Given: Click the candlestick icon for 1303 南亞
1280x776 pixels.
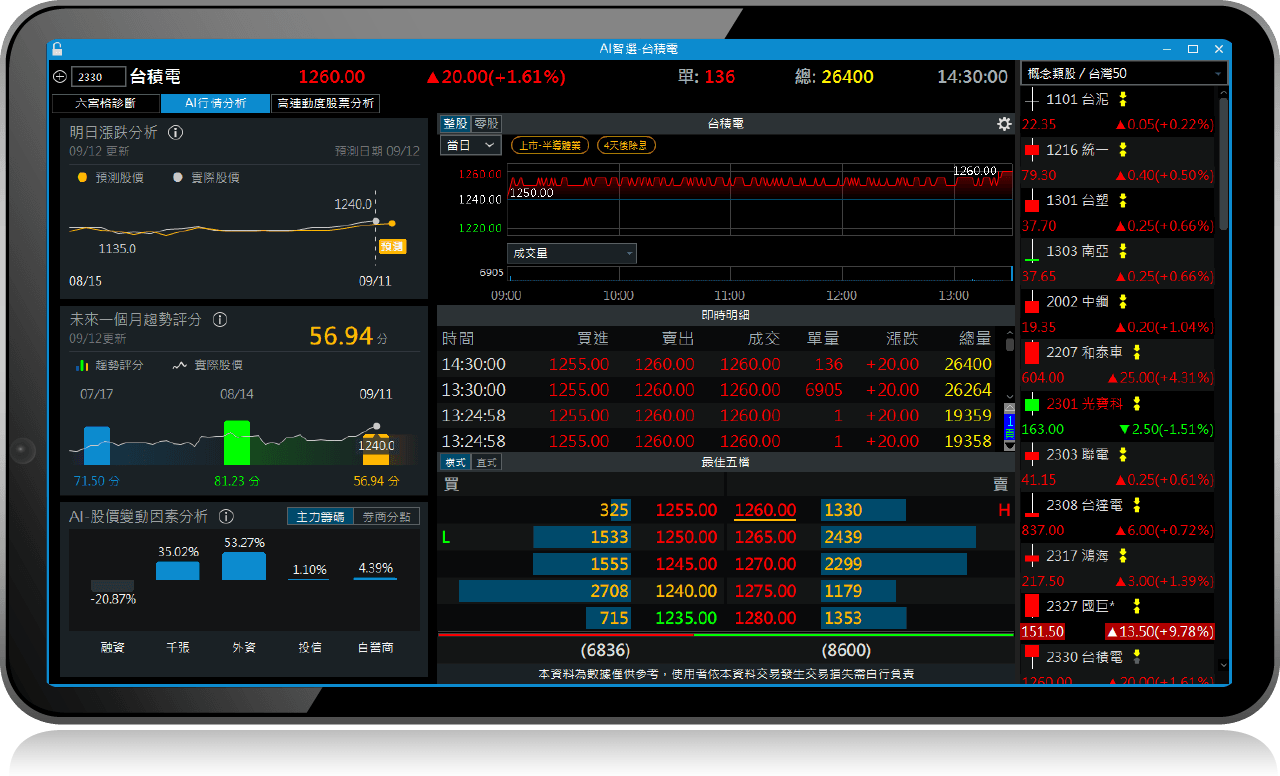Looking at the screenshot, I should tap(1032, 251).
